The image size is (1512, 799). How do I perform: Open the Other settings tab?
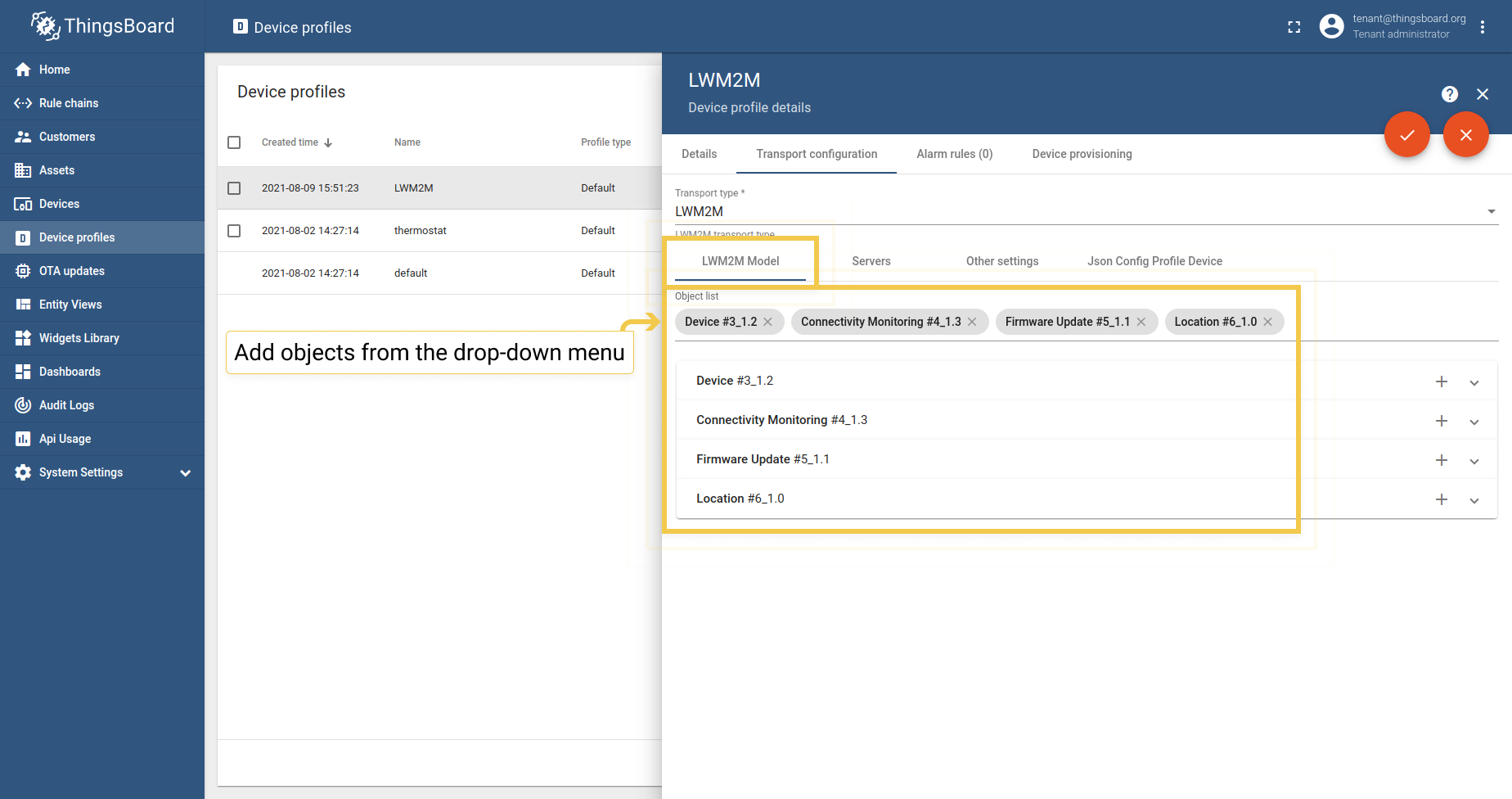click(1002, 261)
